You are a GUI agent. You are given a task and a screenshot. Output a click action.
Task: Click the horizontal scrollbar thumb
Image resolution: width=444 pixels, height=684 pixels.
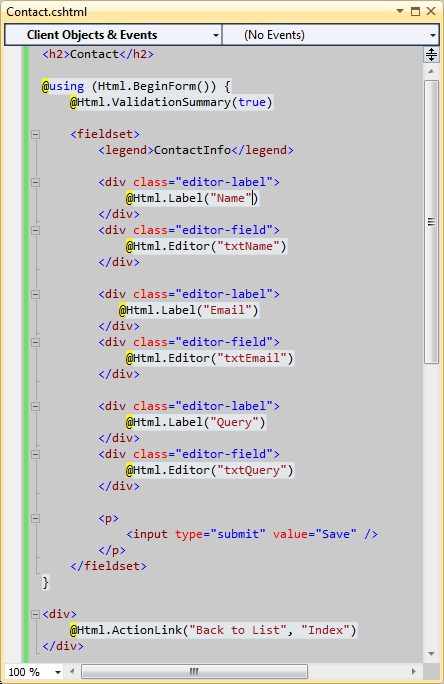click(x=195, y=671)
